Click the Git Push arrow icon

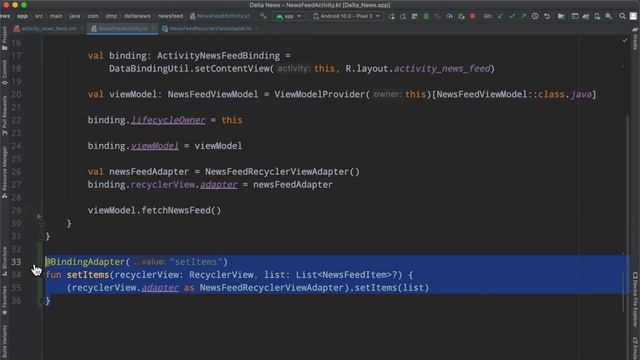[523, 16]
